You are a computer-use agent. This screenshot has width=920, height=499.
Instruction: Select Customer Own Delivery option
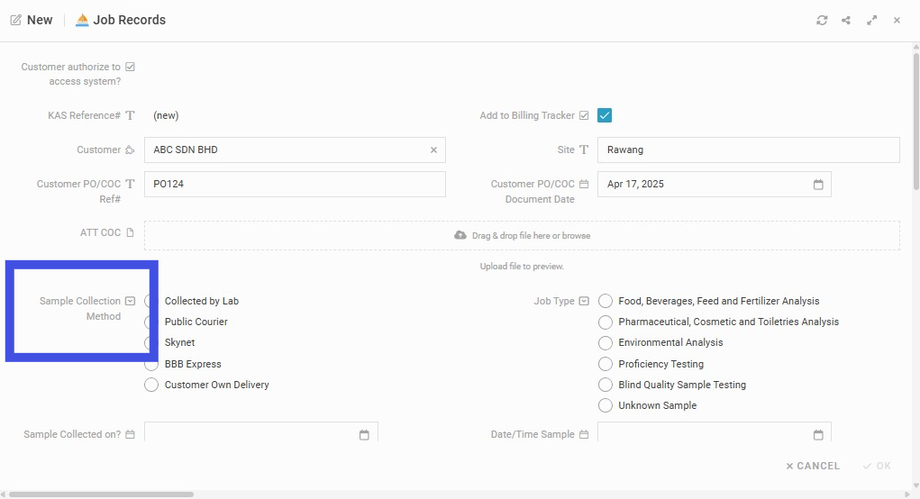click(151, 385)
